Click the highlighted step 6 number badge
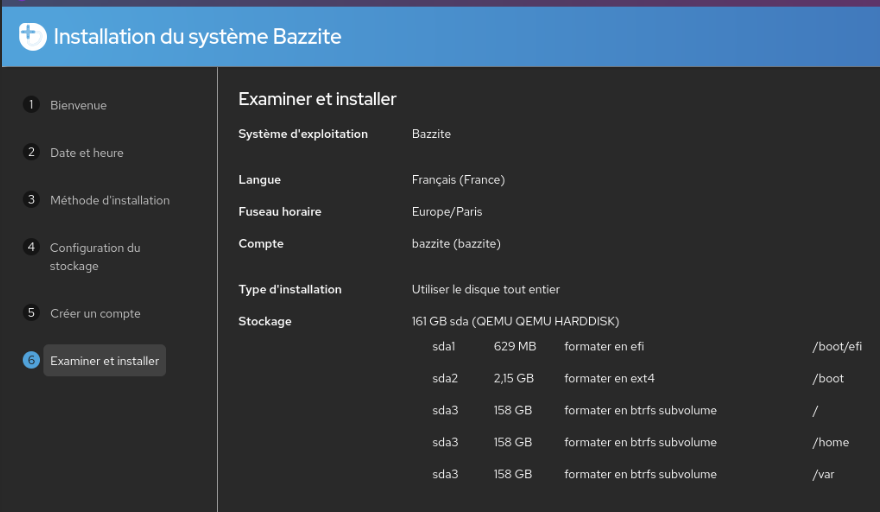Image resolution: width=880 pixels, height=512 pixels. coord(31,360)
